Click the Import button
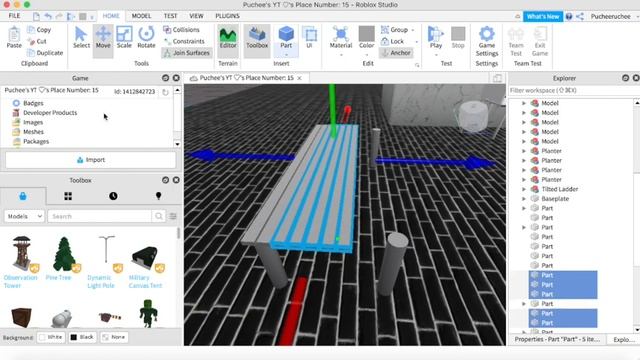The image size is (640, 360). pyautogui.click(x=91, y=160)
